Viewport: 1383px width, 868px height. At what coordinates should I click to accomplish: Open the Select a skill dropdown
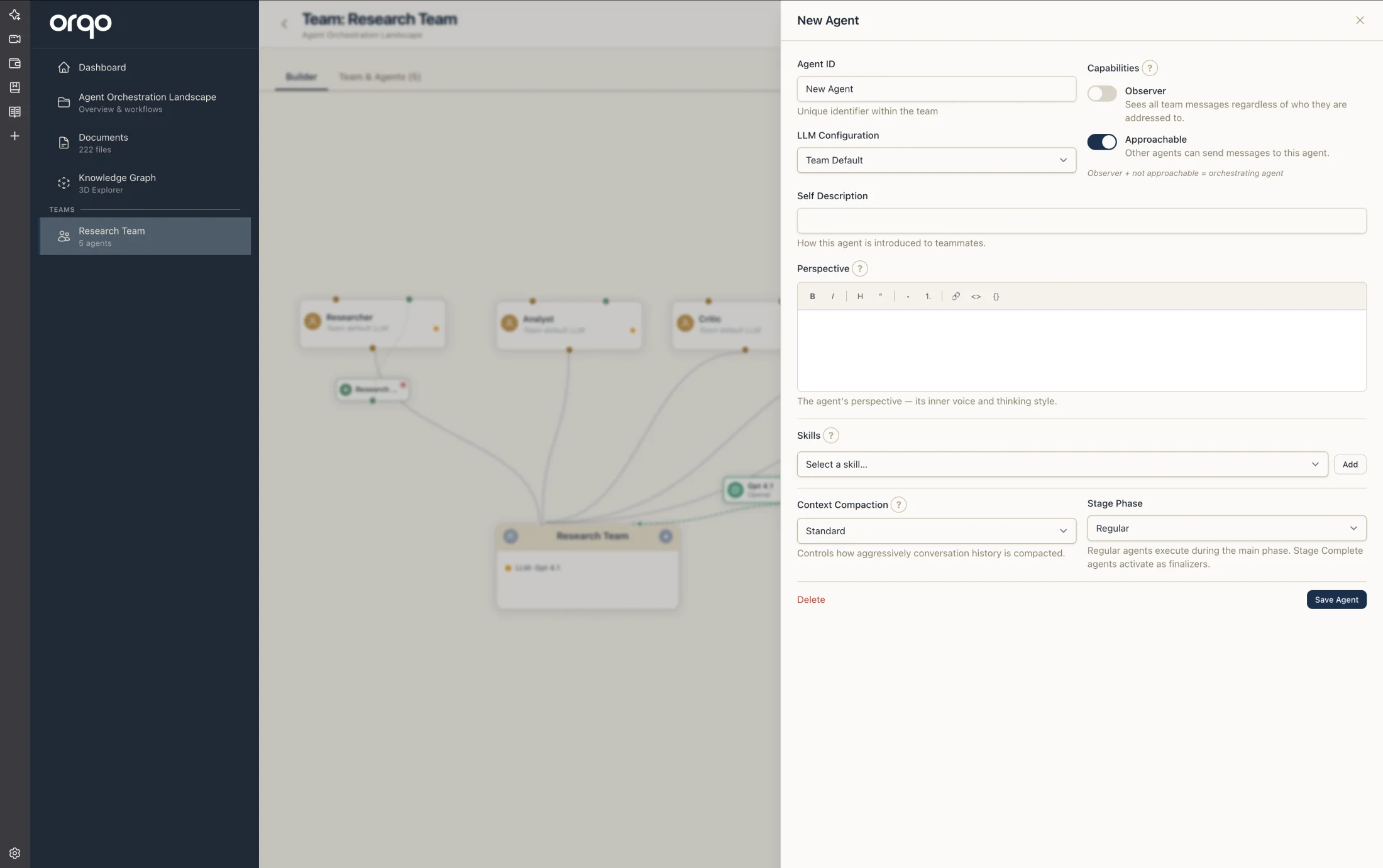point(1062,464)
